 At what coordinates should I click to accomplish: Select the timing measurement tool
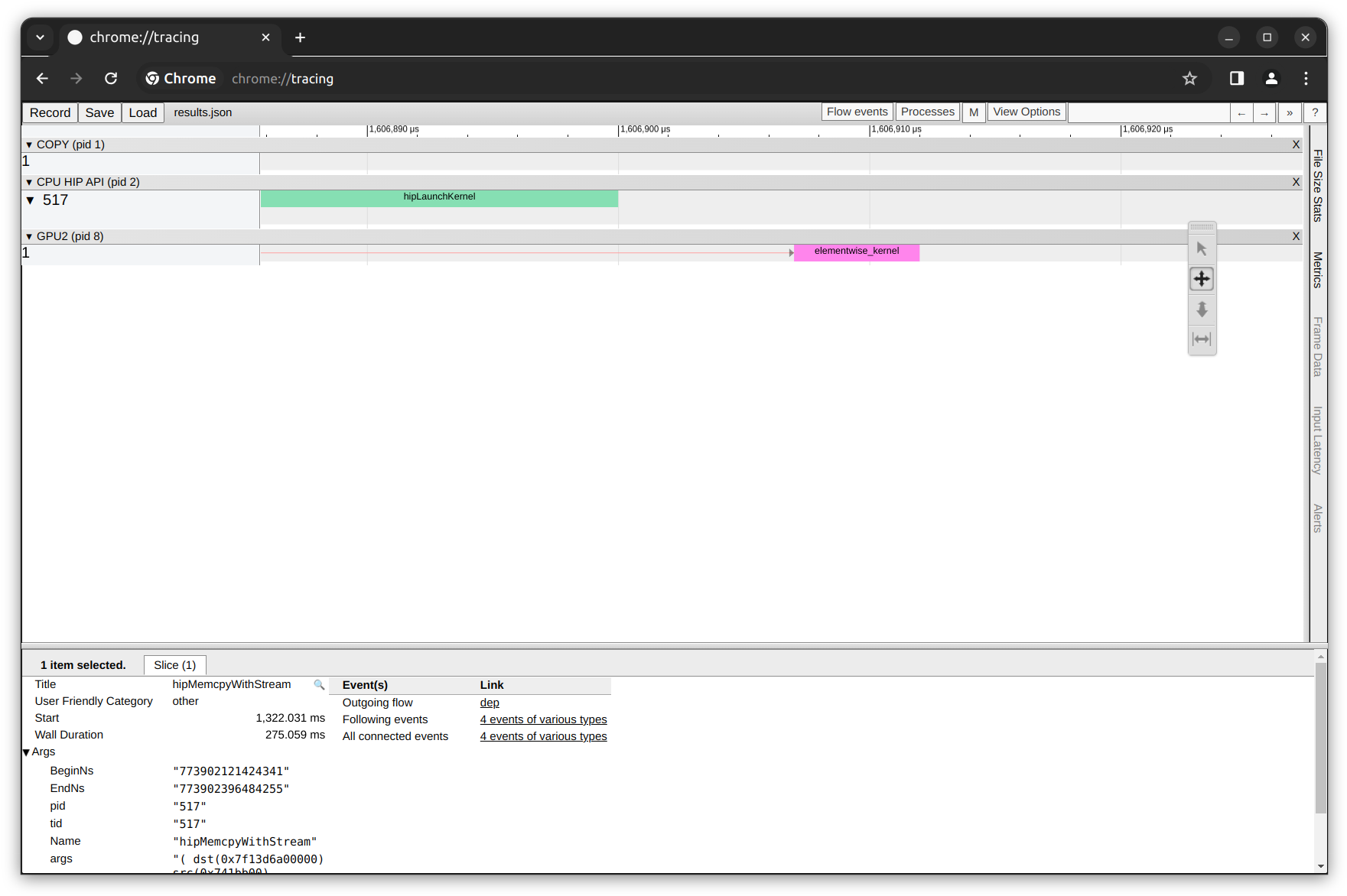[1202, 340]
